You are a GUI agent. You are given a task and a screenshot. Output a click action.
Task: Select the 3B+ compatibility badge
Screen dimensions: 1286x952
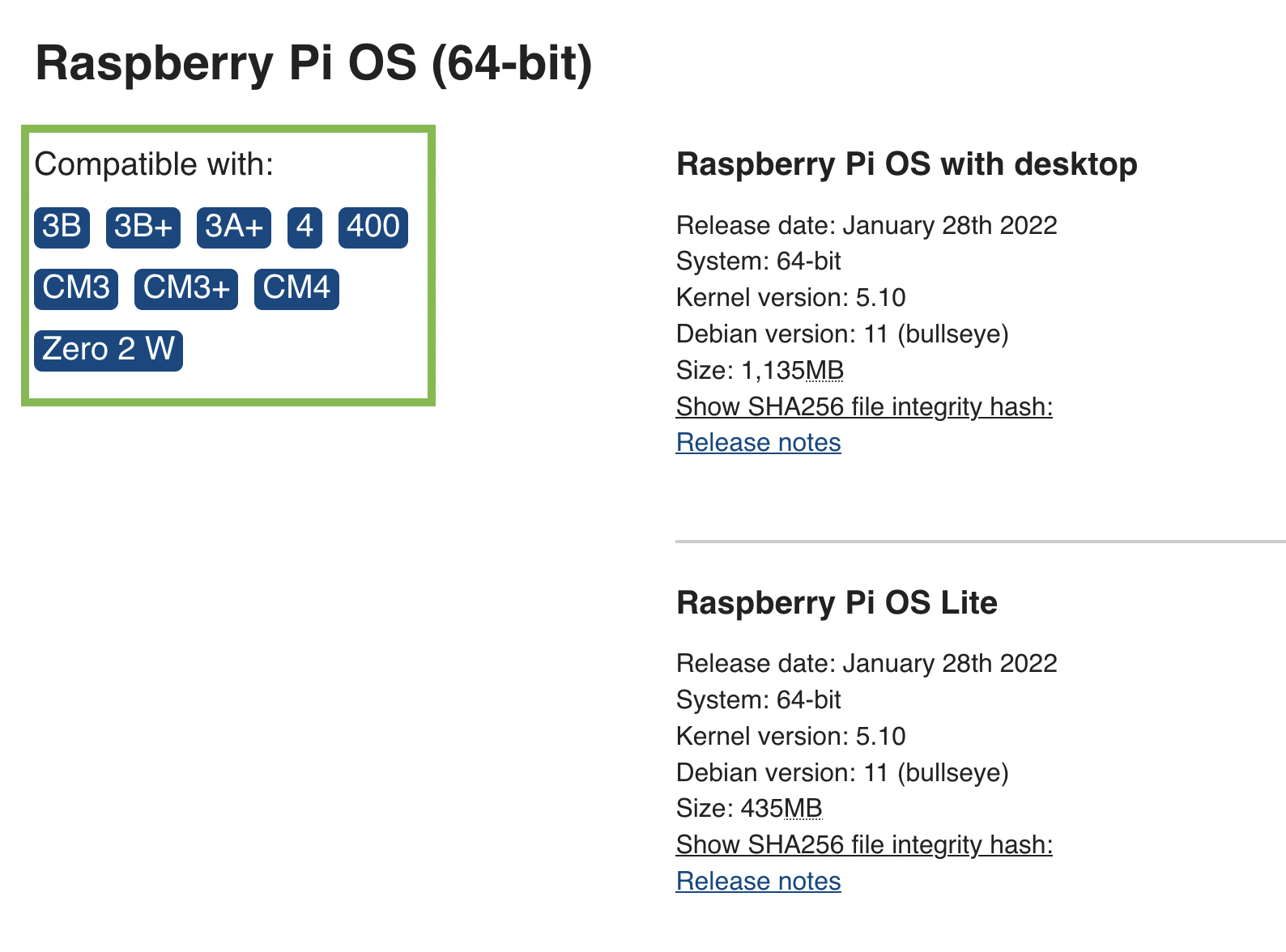pyautogui.click(x=142, y=227)
